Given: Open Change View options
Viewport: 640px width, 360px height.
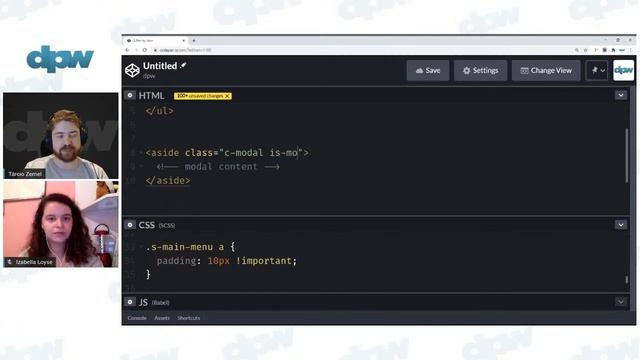Looking at the screenshot, I should [x=546, y=70].
